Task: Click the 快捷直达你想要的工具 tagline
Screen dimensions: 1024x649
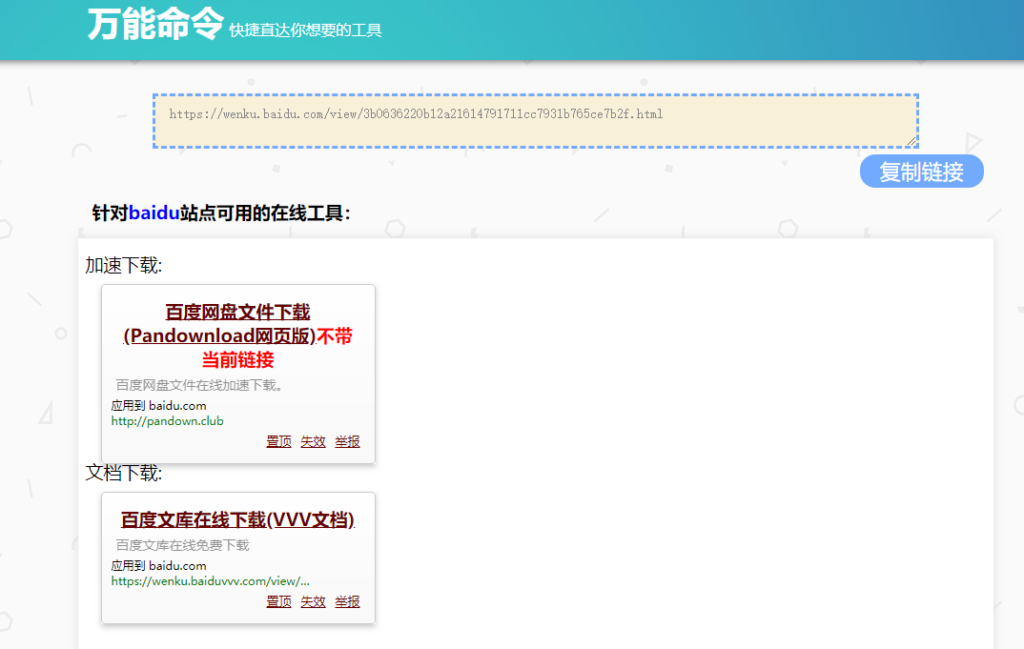Action: [x=305, y=30]
